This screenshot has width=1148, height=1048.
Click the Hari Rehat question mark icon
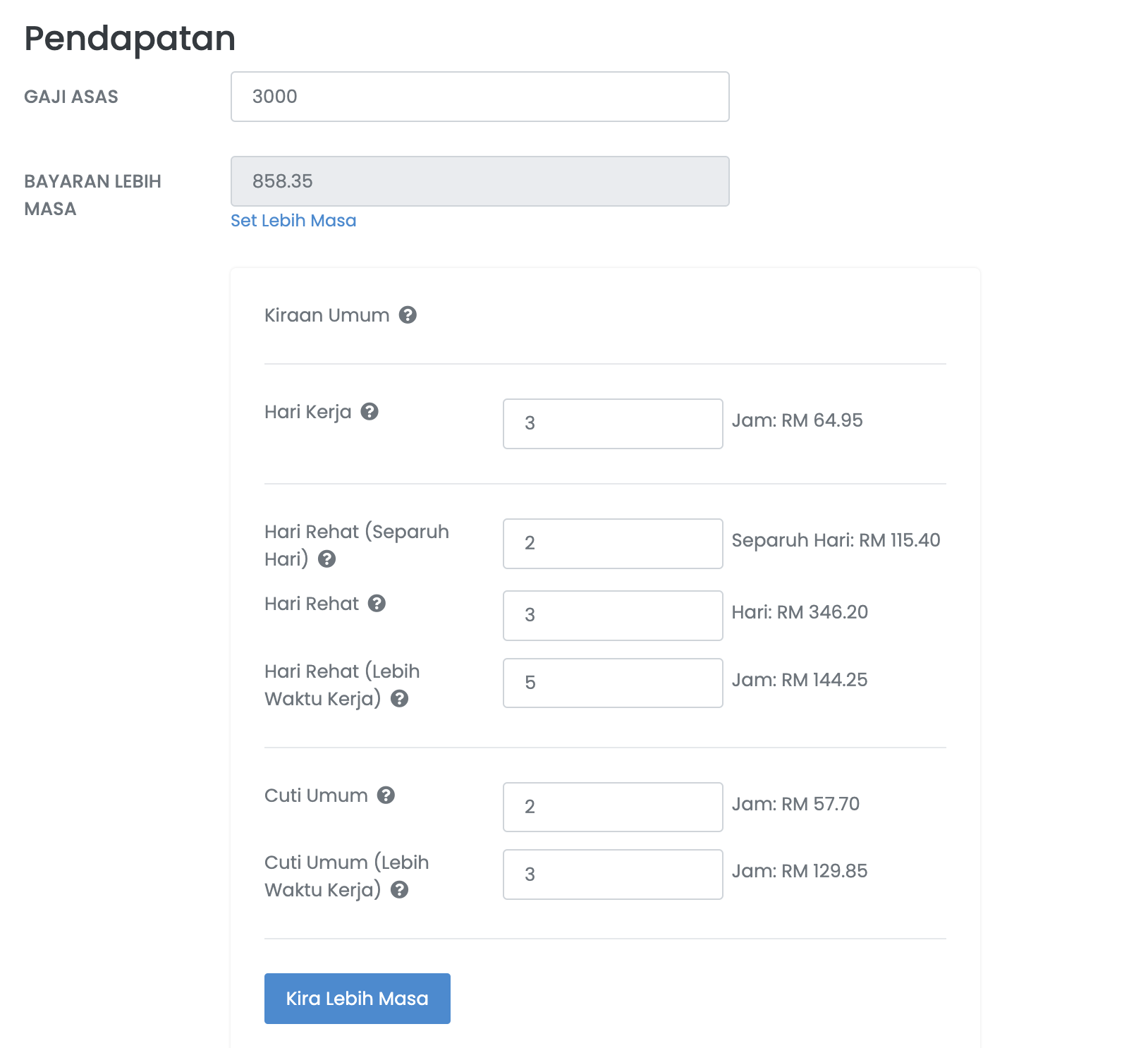(x=377, y=603)
